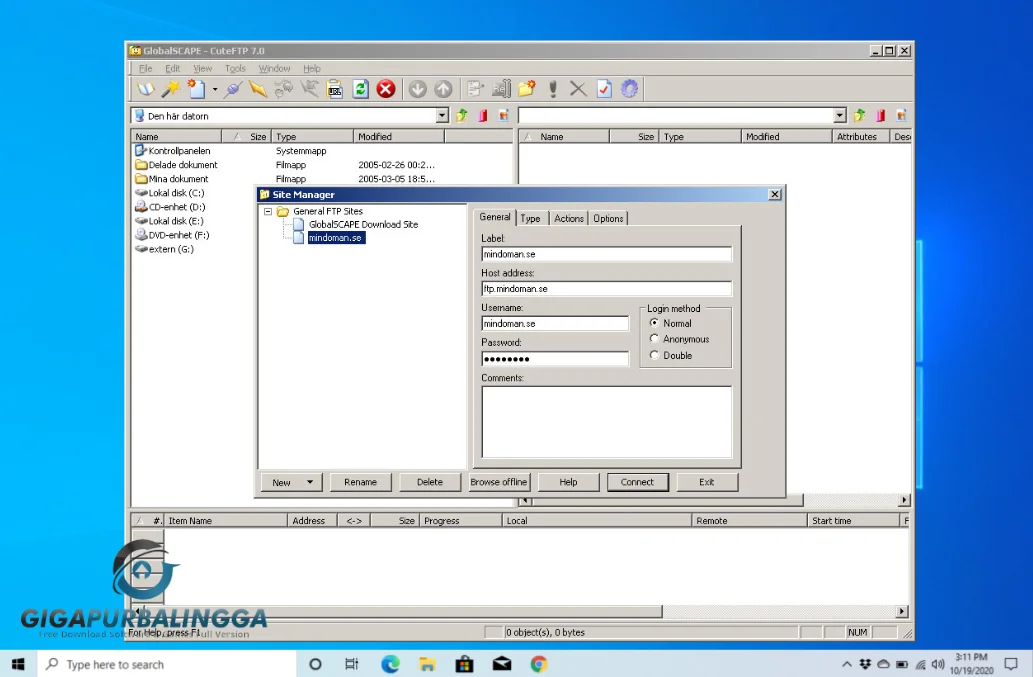
Task: Open the View menu
Action: coord(202,68)
